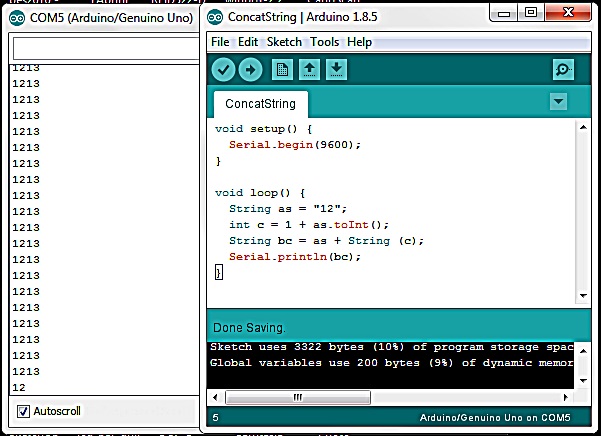Open a sketch with the up-arrow icon
Image resolution: width=601 pixels, height=436 pixels.
pos(309,69)
